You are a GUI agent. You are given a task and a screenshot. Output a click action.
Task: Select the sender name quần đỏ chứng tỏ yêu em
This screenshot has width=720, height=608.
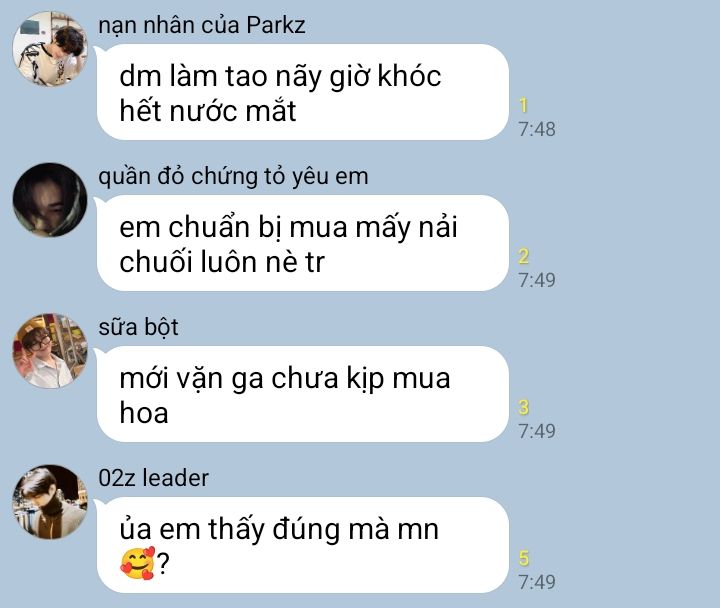(233, 177)
